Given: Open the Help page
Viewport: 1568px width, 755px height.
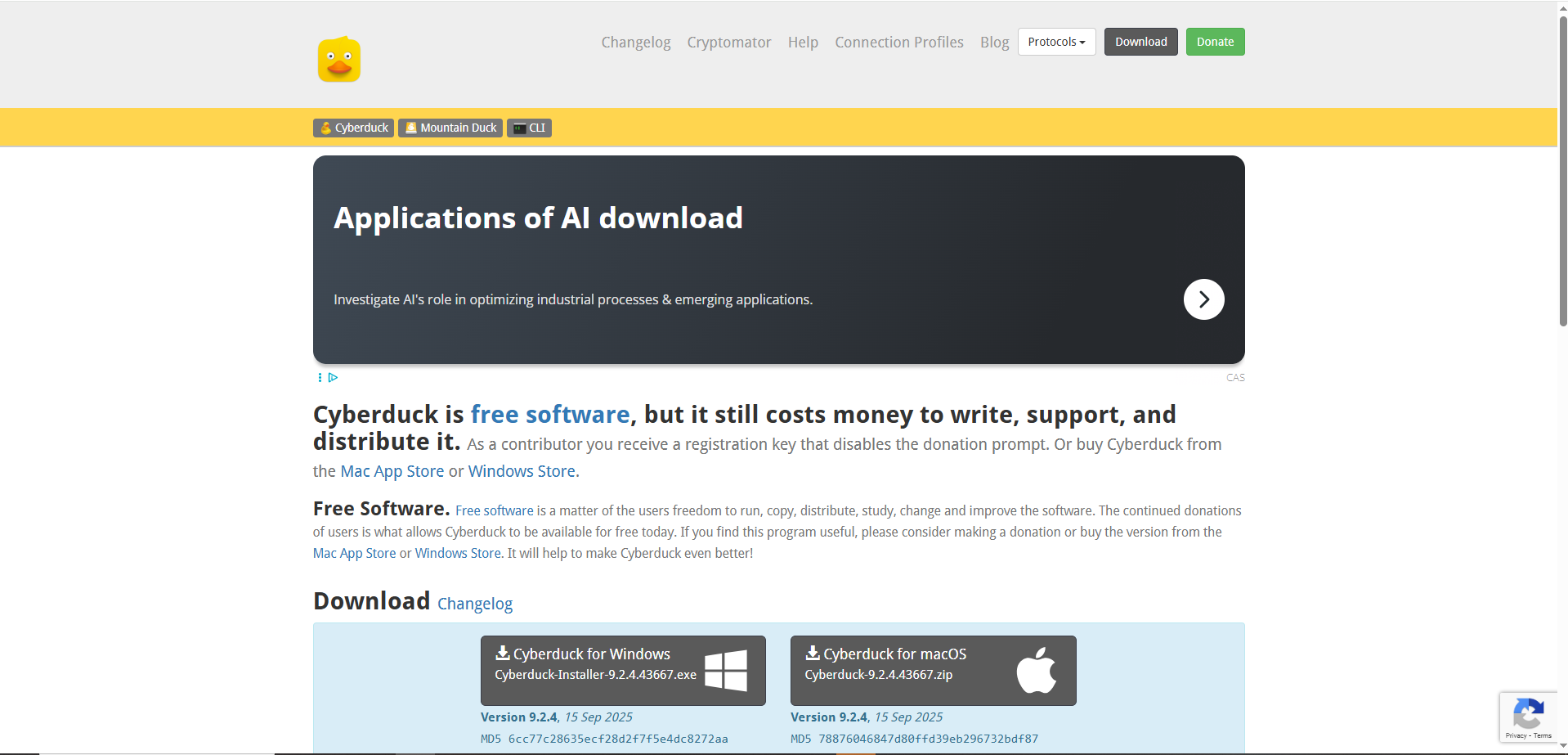Looking at the screenshot, I should click(x=803, y=43).
